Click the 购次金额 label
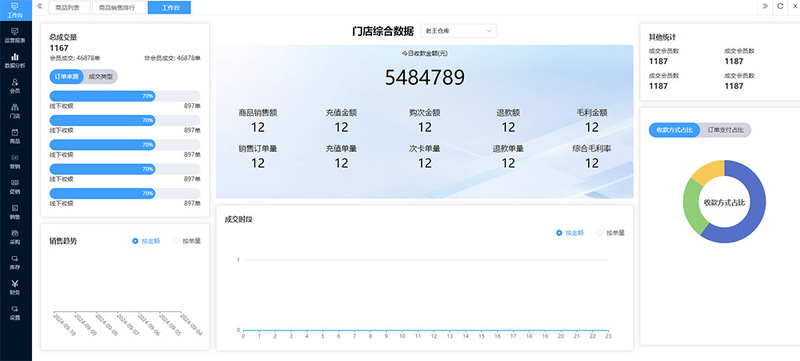The image size is (800, 361). (x=424, y=113)
